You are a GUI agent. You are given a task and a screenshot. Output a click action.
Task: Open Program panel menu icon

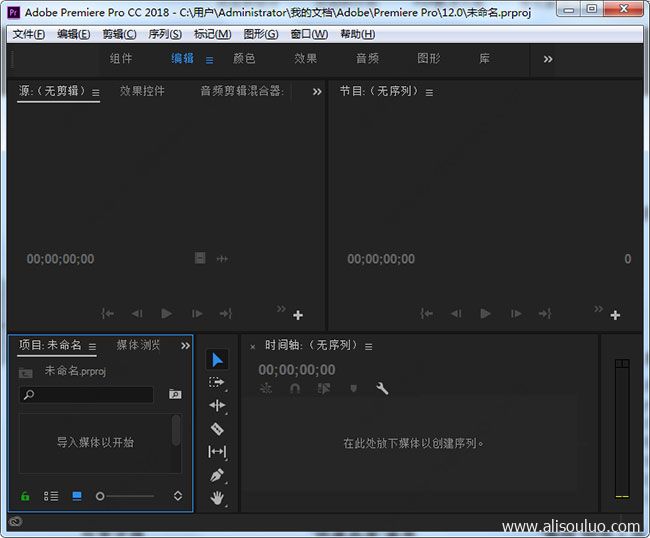coord(429,92)
